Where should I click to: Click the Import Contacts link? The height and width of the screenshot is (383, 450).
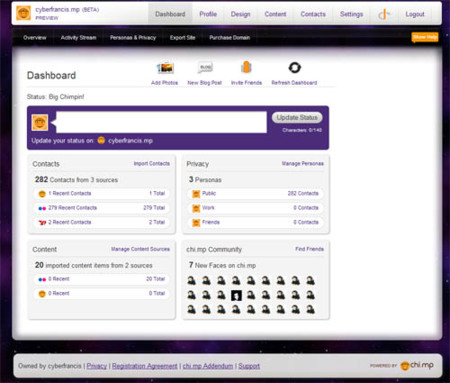152,163
